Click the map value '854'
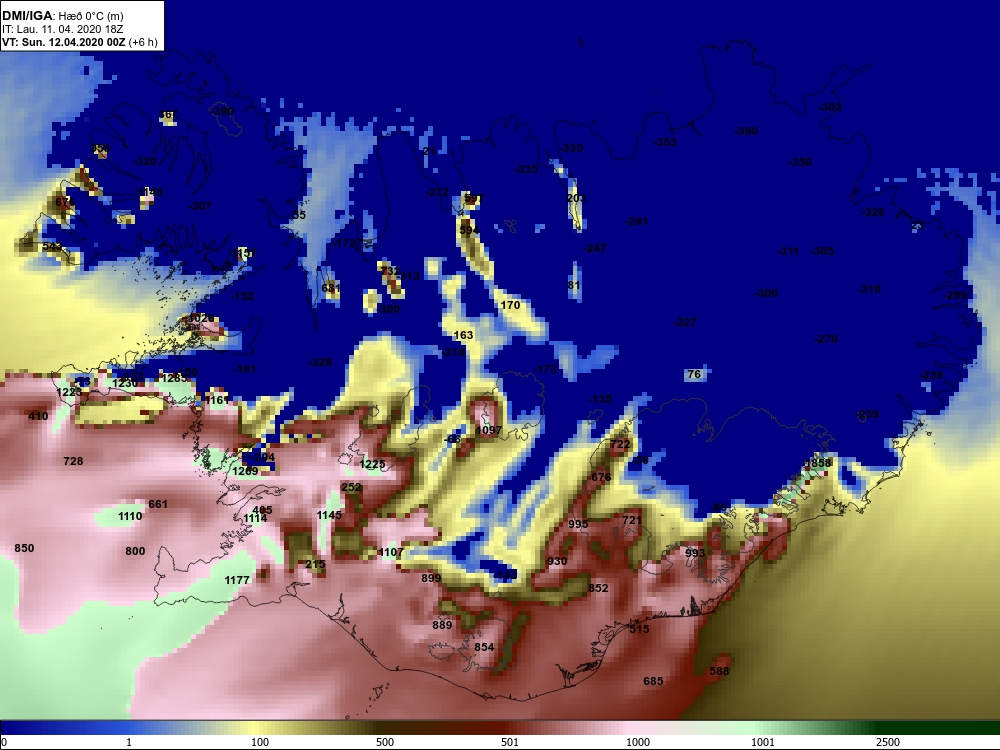 (484, 647)
